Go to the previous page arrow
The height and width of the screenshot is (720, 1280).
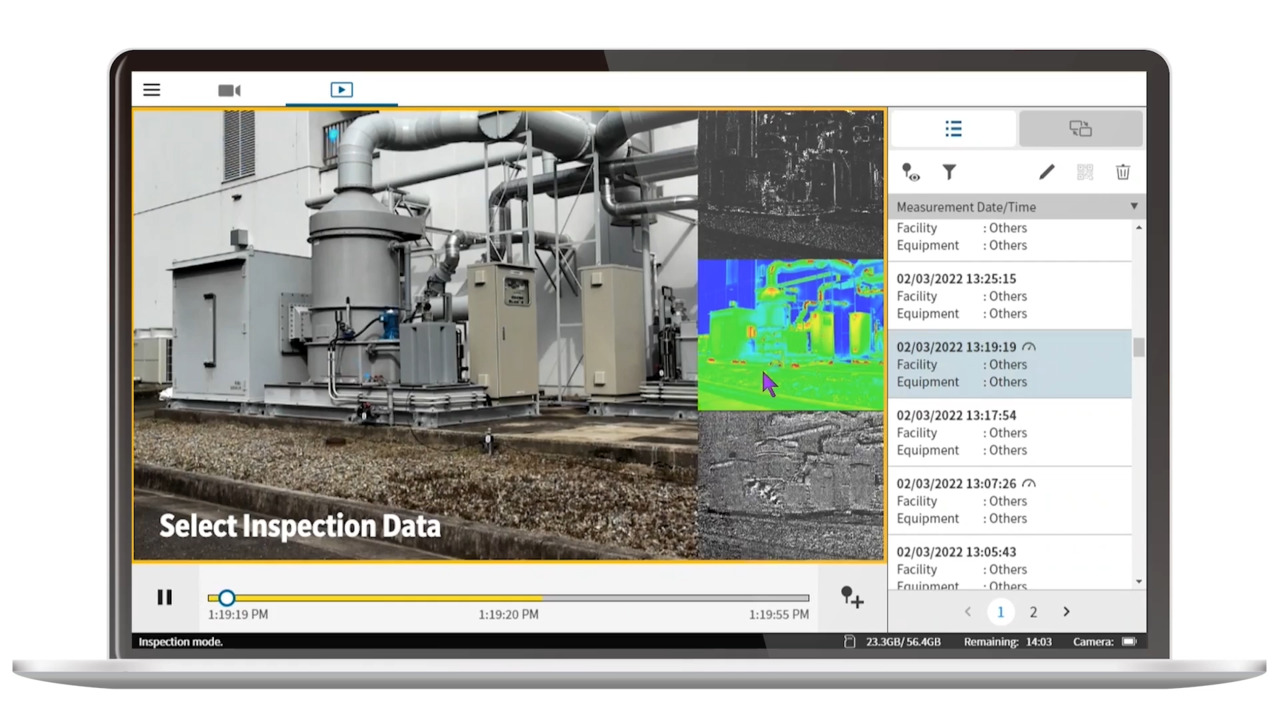967,612
